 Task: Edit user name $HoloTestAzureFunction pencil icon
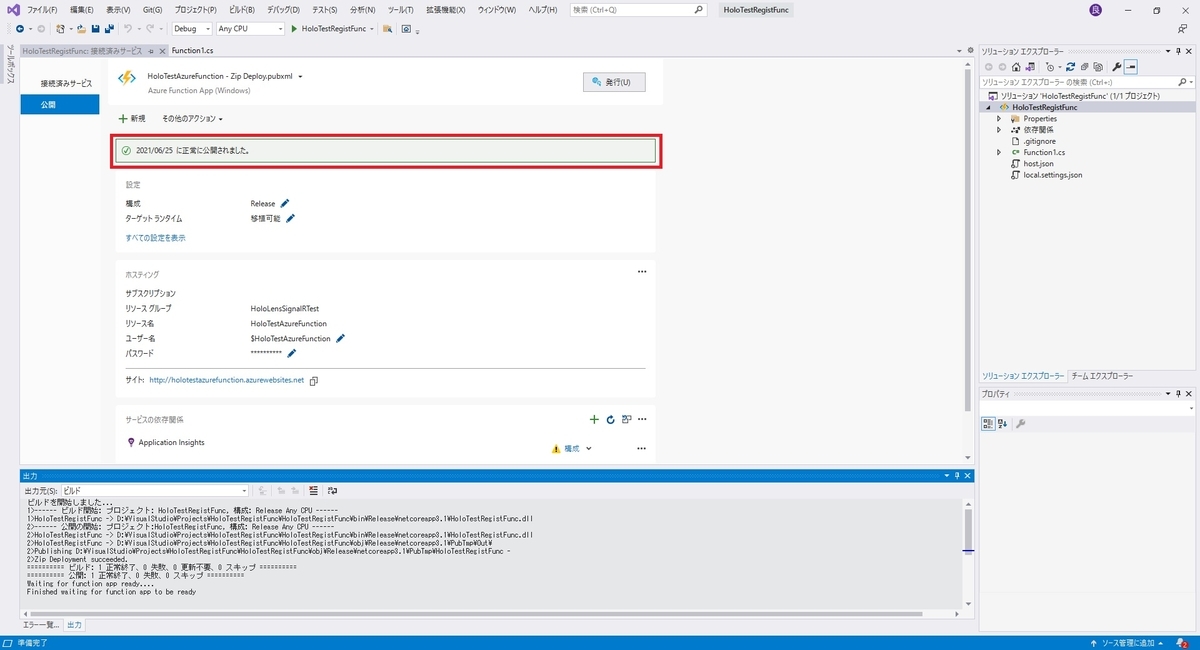[340, 338]
